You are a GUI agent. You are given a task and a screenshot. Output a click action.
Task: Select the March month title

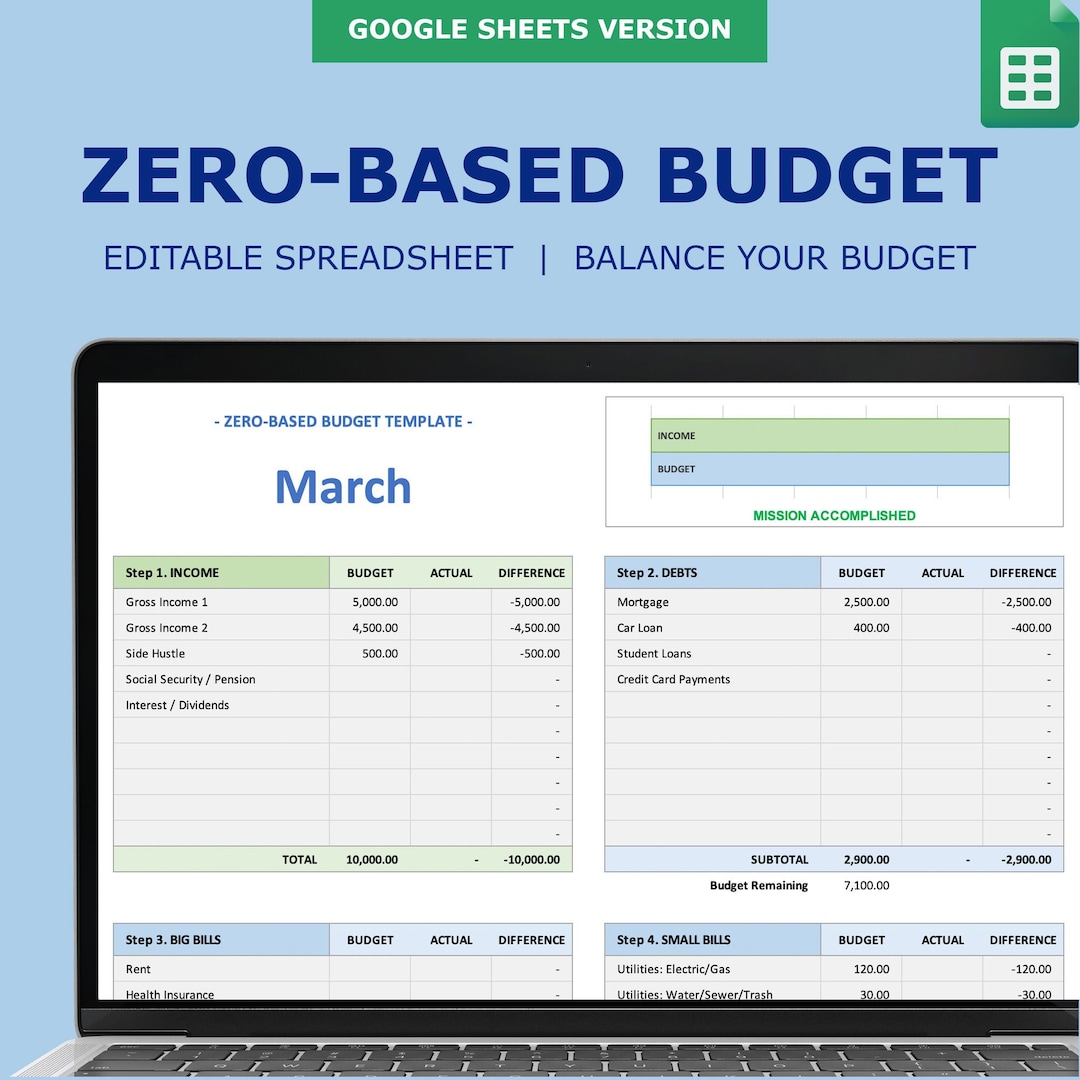click(343, 487)
